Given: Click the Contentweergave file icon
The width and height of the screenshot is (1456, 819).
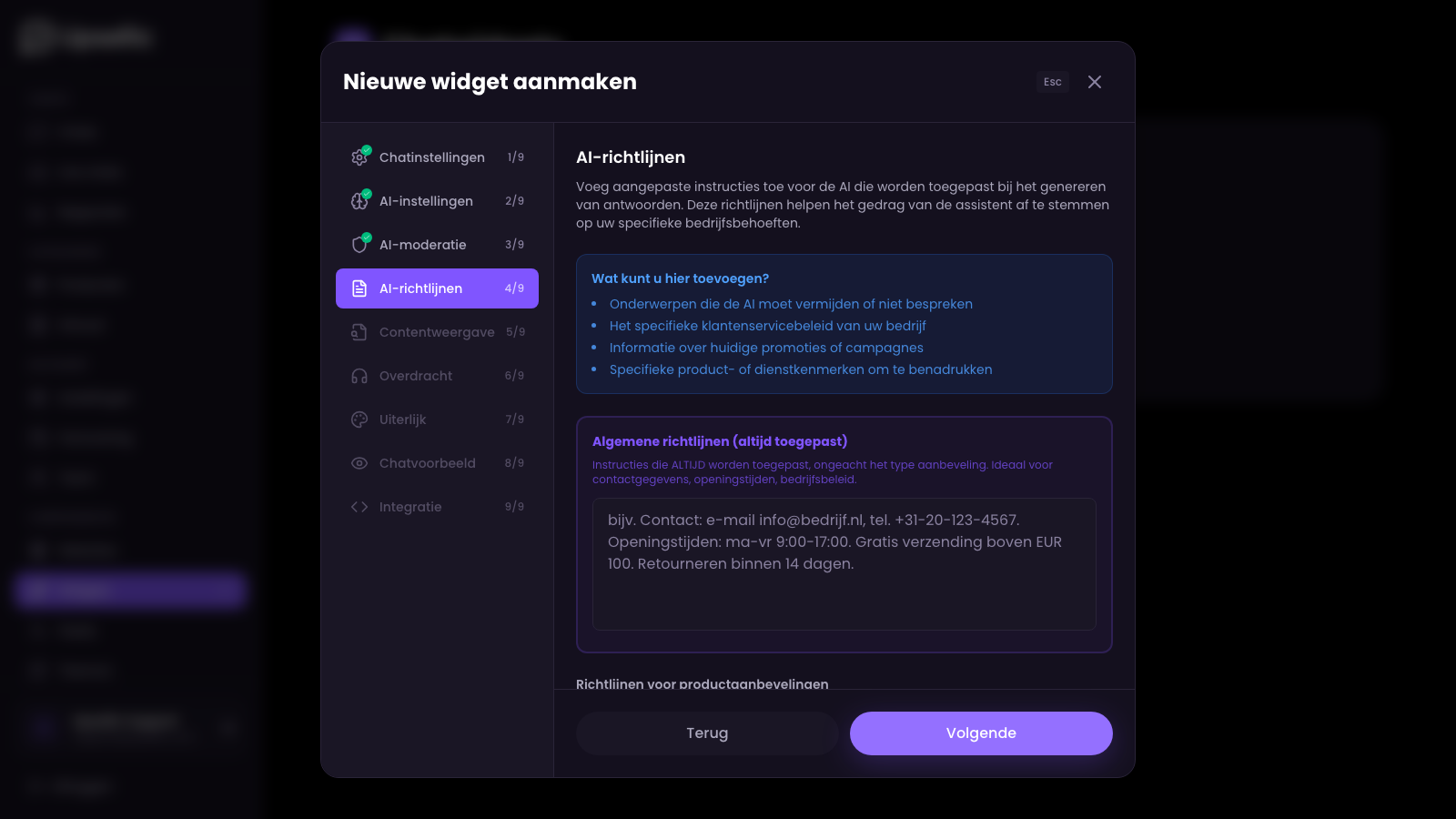Looking at the screenshot, I should click(x=359, y=332).
